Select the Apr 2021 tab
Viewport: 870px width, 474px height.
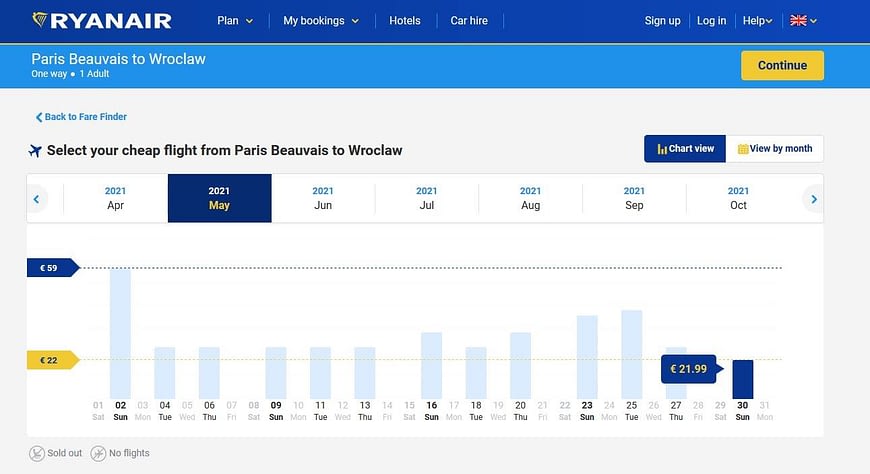pos(115,198)
